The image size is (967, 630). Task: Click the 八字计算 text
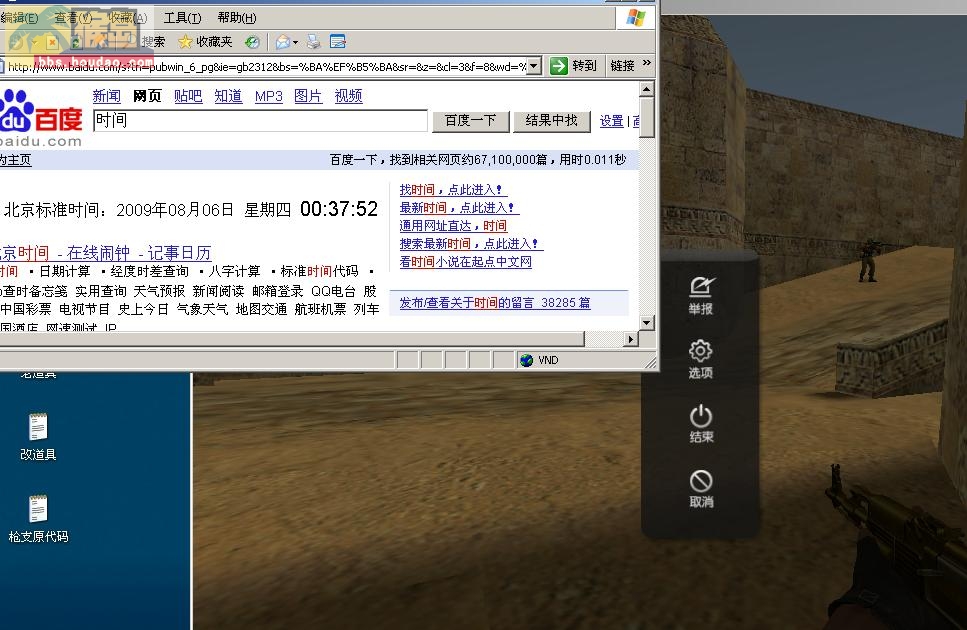234,271
